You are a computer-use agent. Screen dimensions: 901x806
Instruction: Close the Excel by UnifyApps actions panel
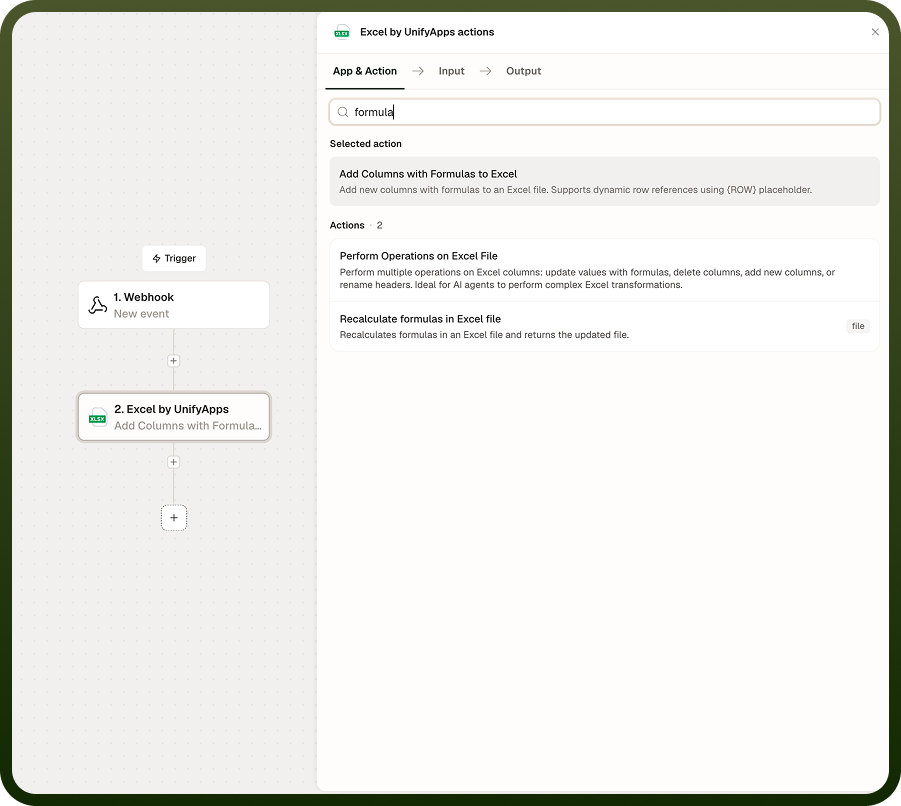click(x=875, y=32)
